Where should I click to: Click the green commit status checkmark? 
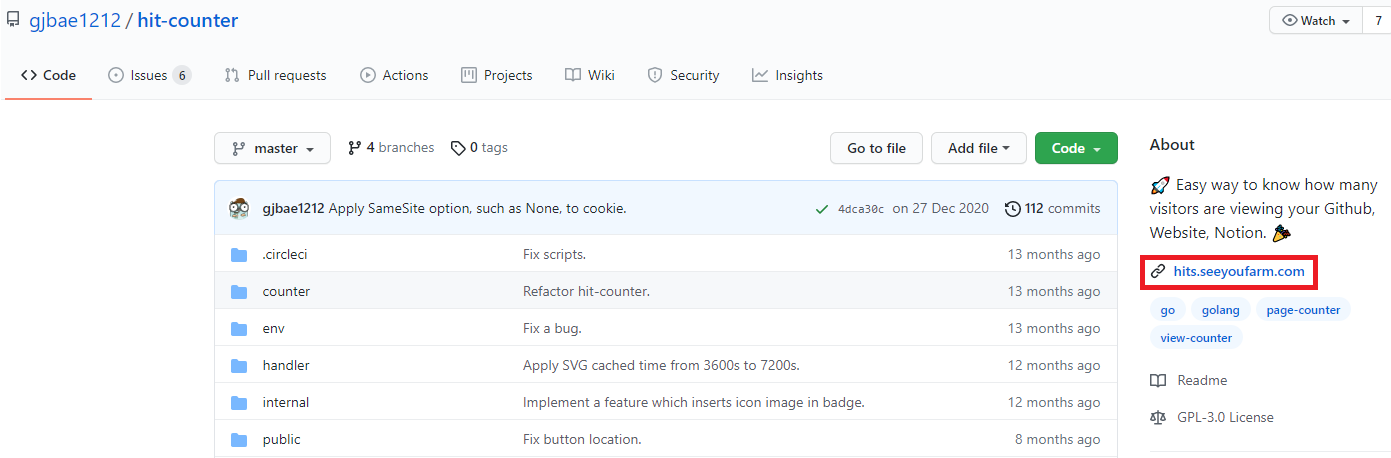pos(821,209)
